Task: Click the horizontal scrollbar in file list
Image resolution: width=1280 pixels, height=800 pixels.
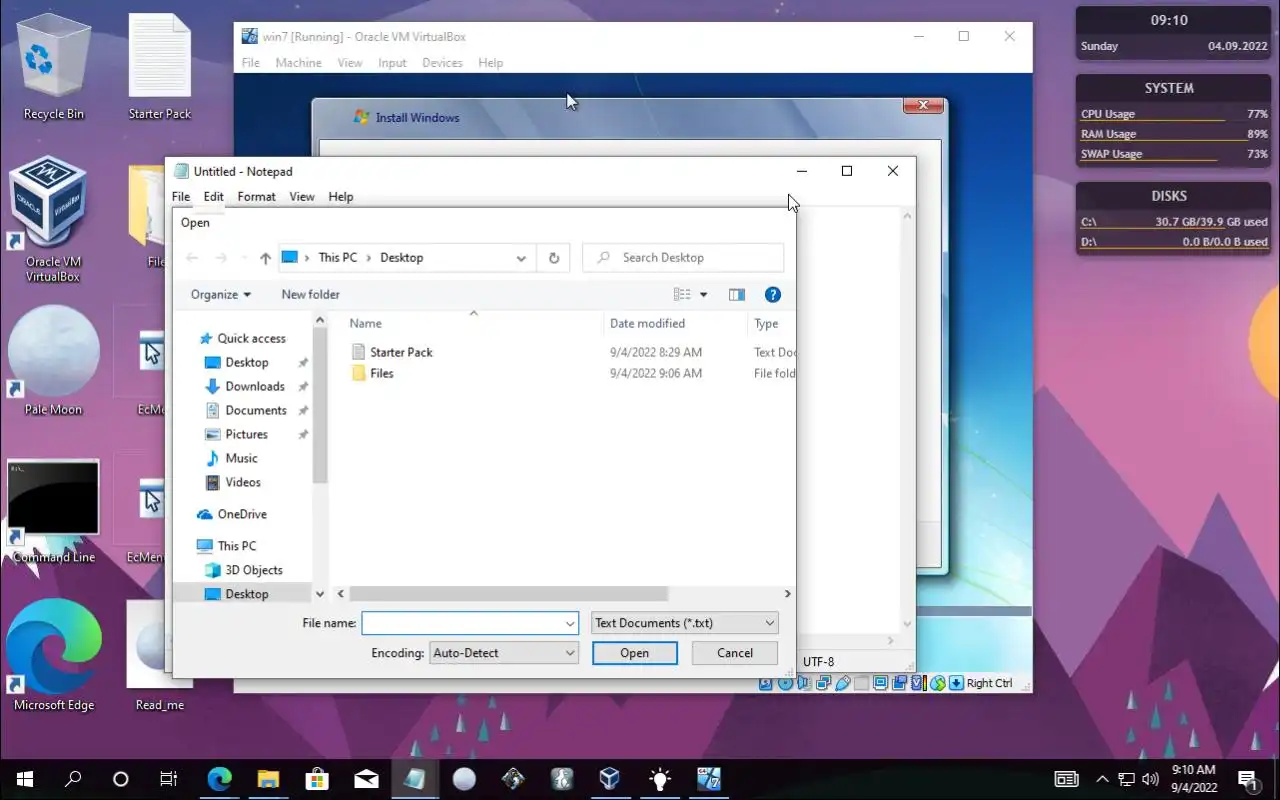Action: point(508,594)
